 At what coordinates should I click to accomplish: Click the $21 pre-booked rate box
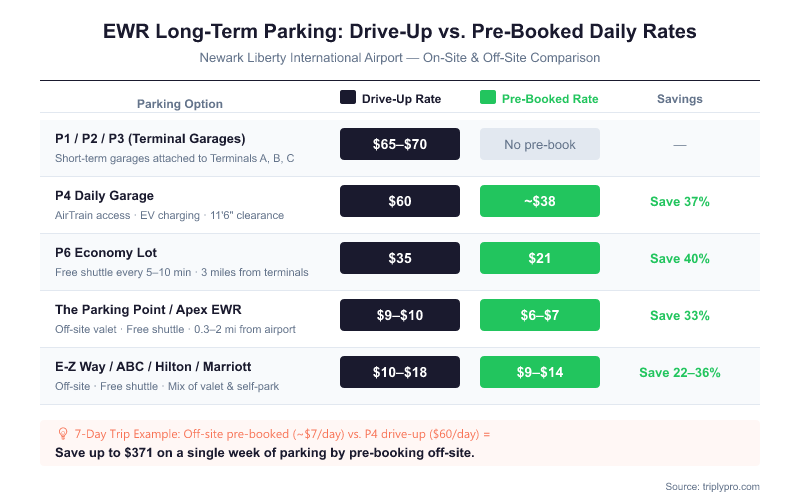click(540, 258)
